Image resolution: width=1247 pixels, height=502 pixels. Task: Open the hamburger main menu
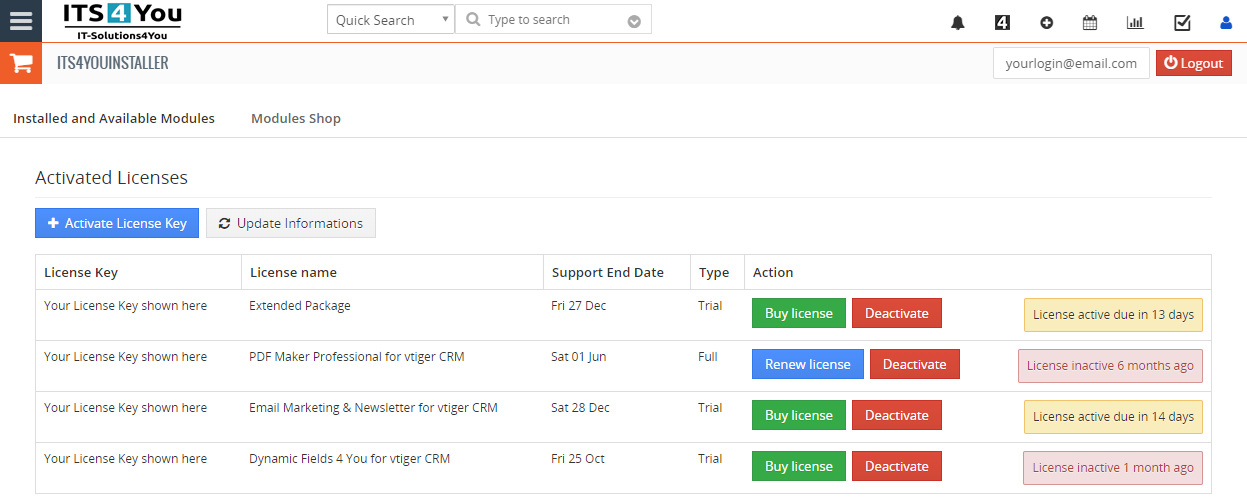point(21,21)
